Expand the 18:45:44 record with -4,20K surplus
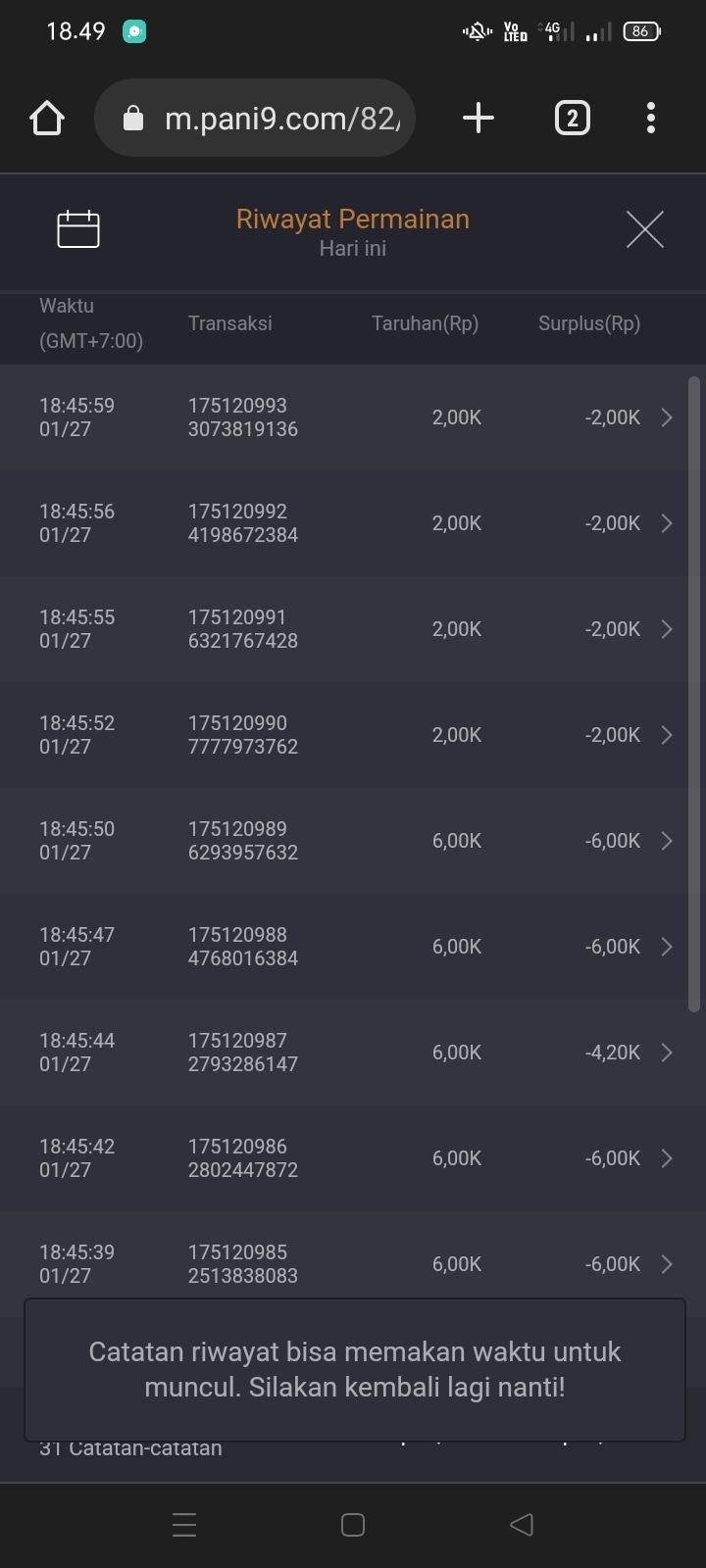This screenshot has width=706, height=1568. coord(667,1053)
